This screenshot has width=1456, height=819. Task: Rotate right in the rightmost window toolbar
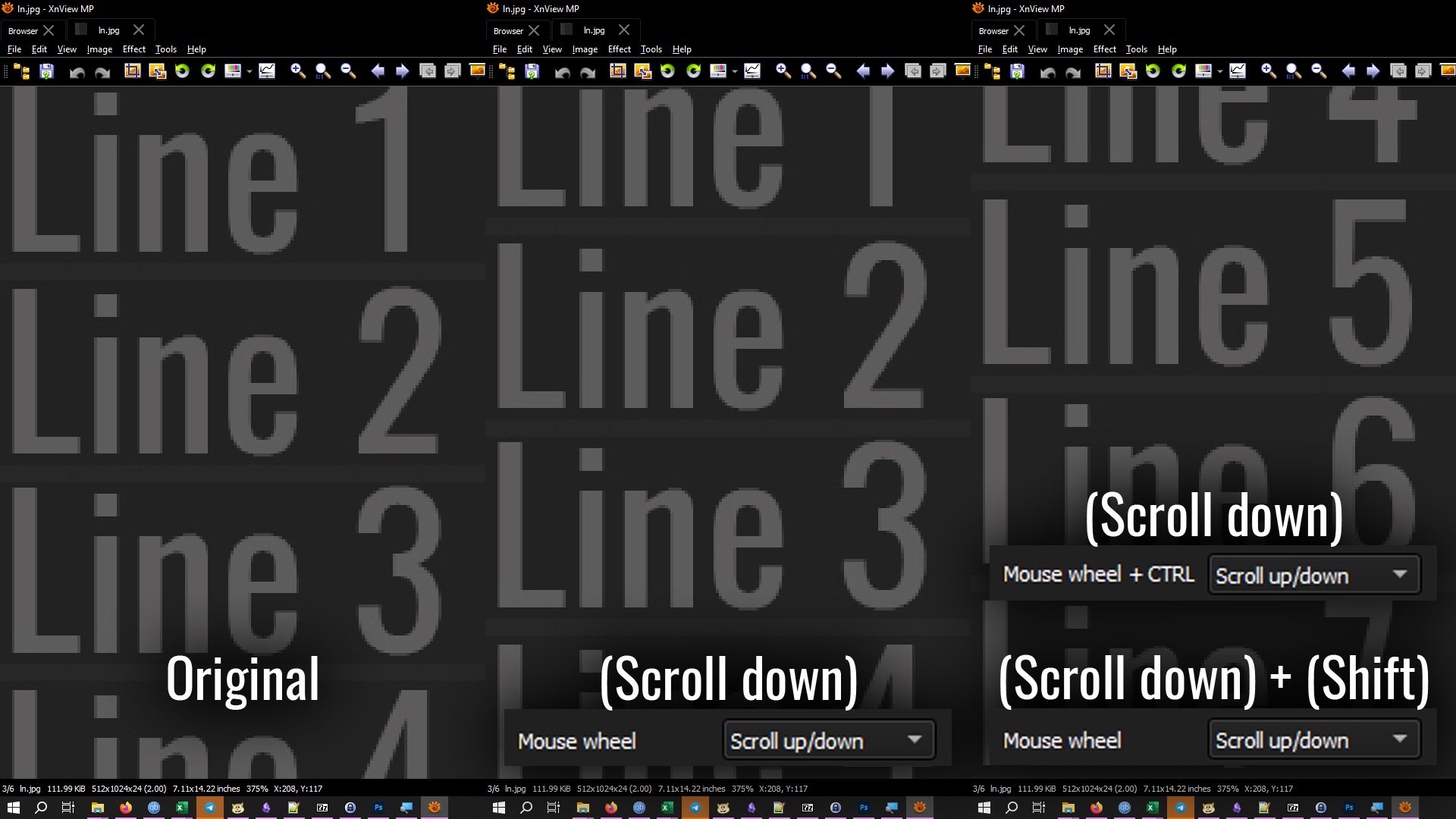tap(1178, 71)
